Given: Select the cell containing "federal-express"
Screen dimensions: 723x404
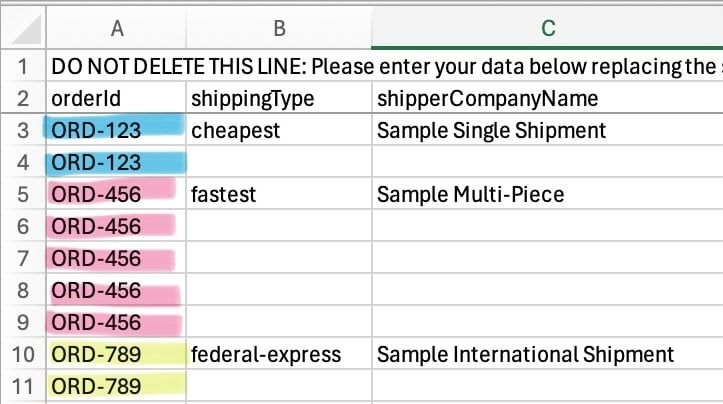Looking at the screenshot, I should pos(277,354).
